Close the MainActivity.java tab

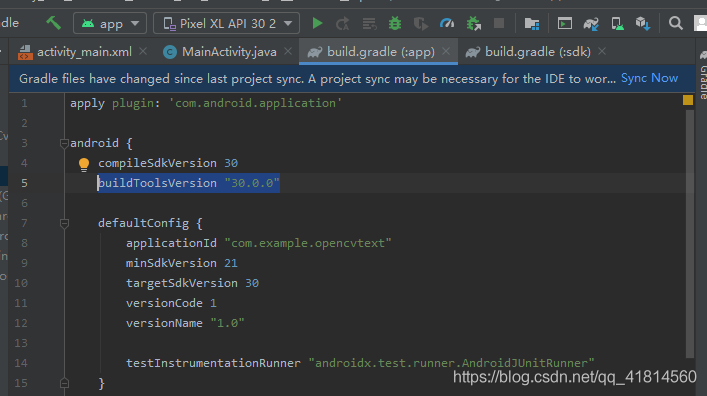tap(288, 51)
